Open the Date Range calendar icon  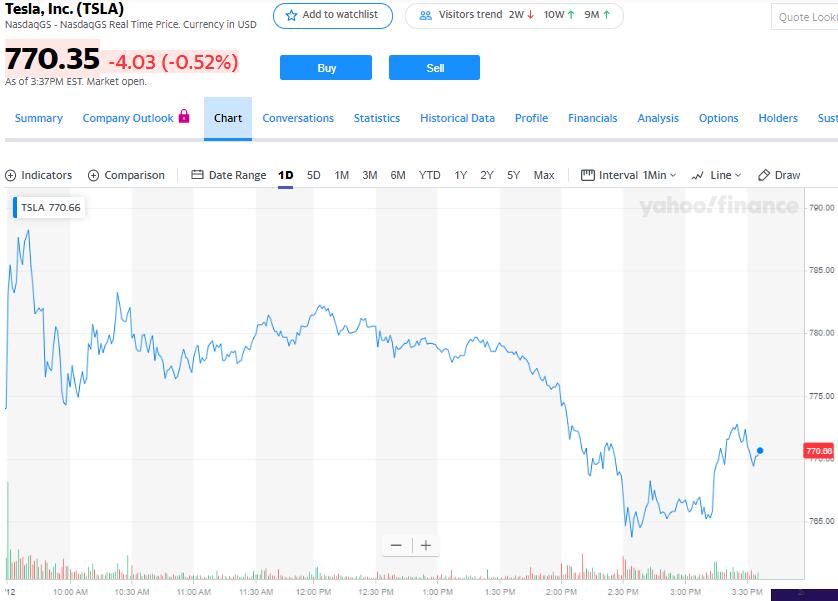pyautogui.click(x=197, y=175)
